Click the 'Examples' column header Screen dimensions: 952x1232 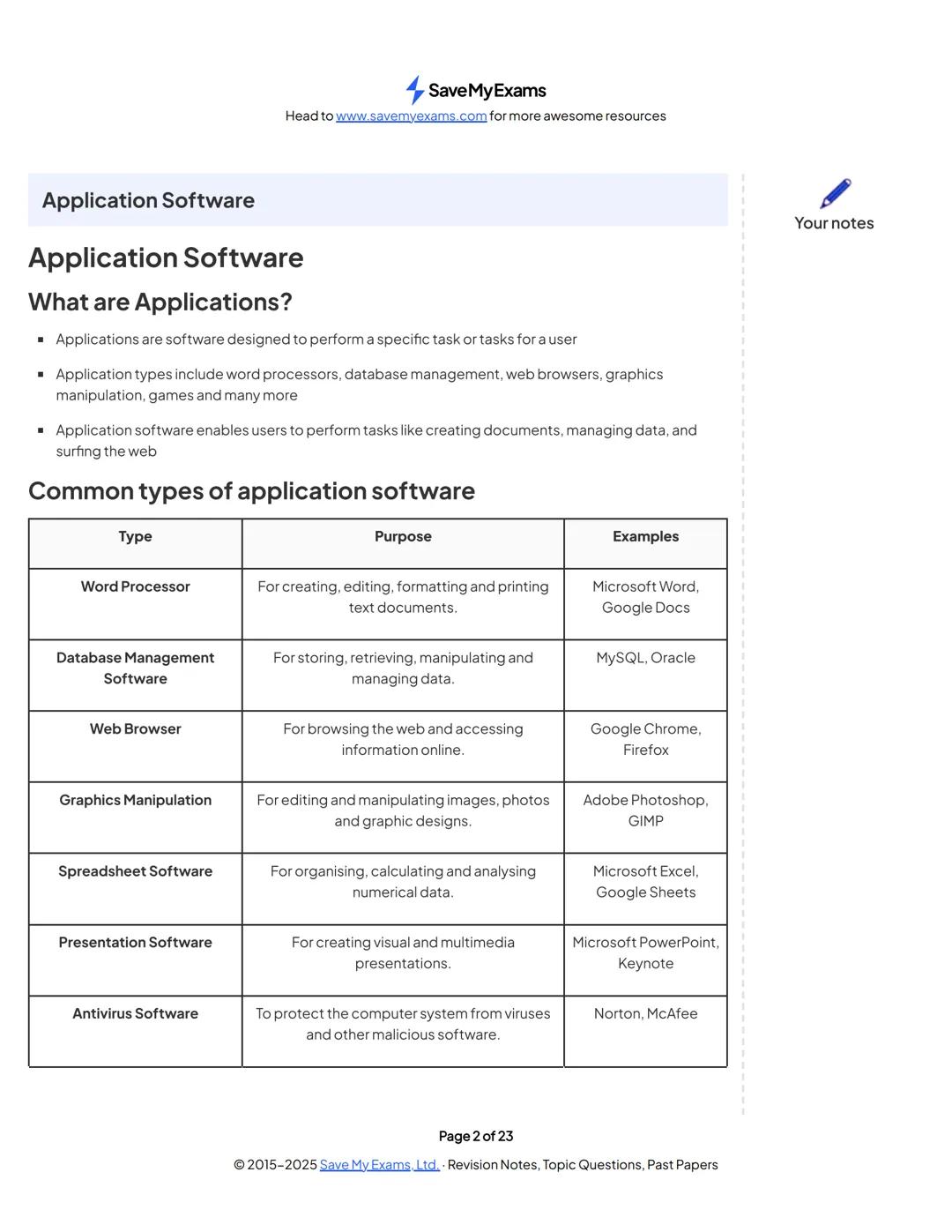coord(645,536)
